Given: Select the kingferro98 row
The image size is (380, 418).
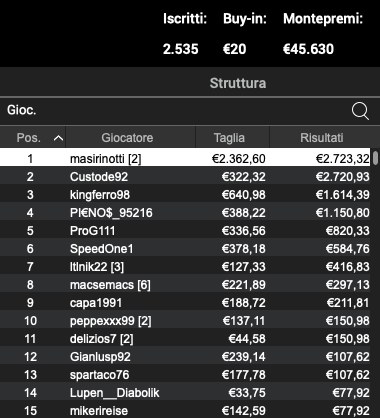Looking at the screenshot, I should pyautogui.click(x=185, y=195).
